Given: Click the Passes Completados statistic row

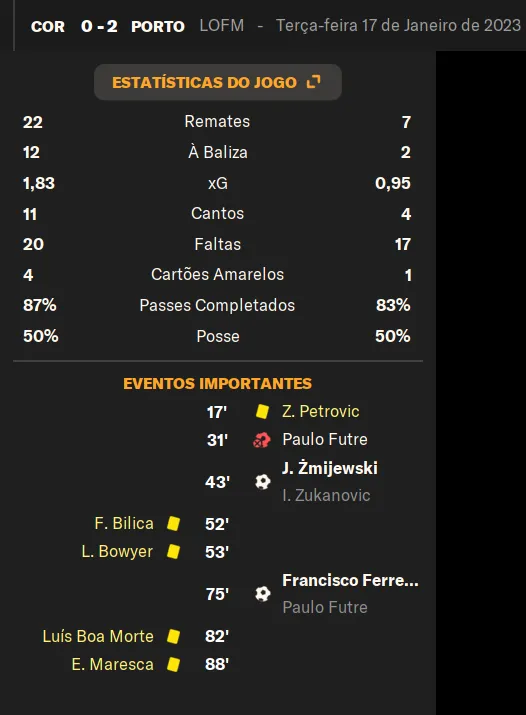Looking at the screenshot, I should [217, 305].
